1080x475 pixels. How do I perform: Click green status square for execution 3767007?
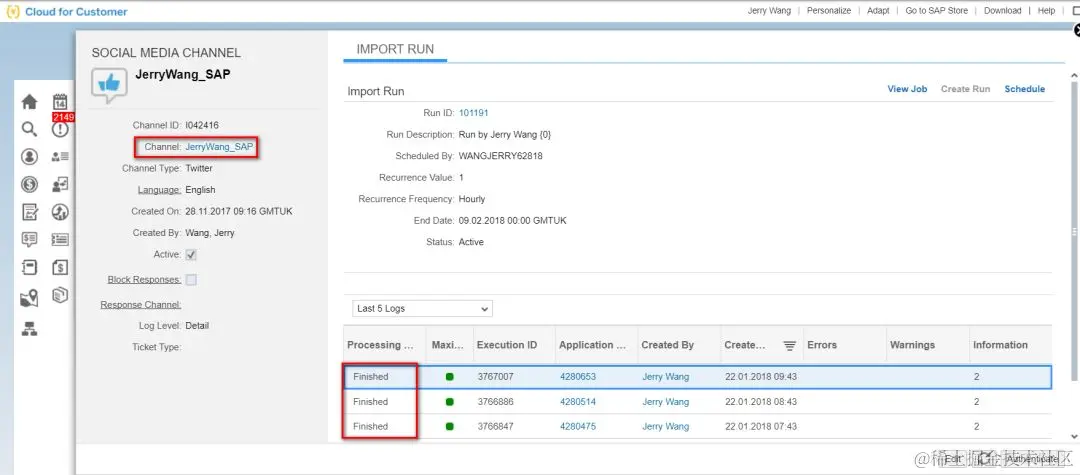tap(450, 377)
